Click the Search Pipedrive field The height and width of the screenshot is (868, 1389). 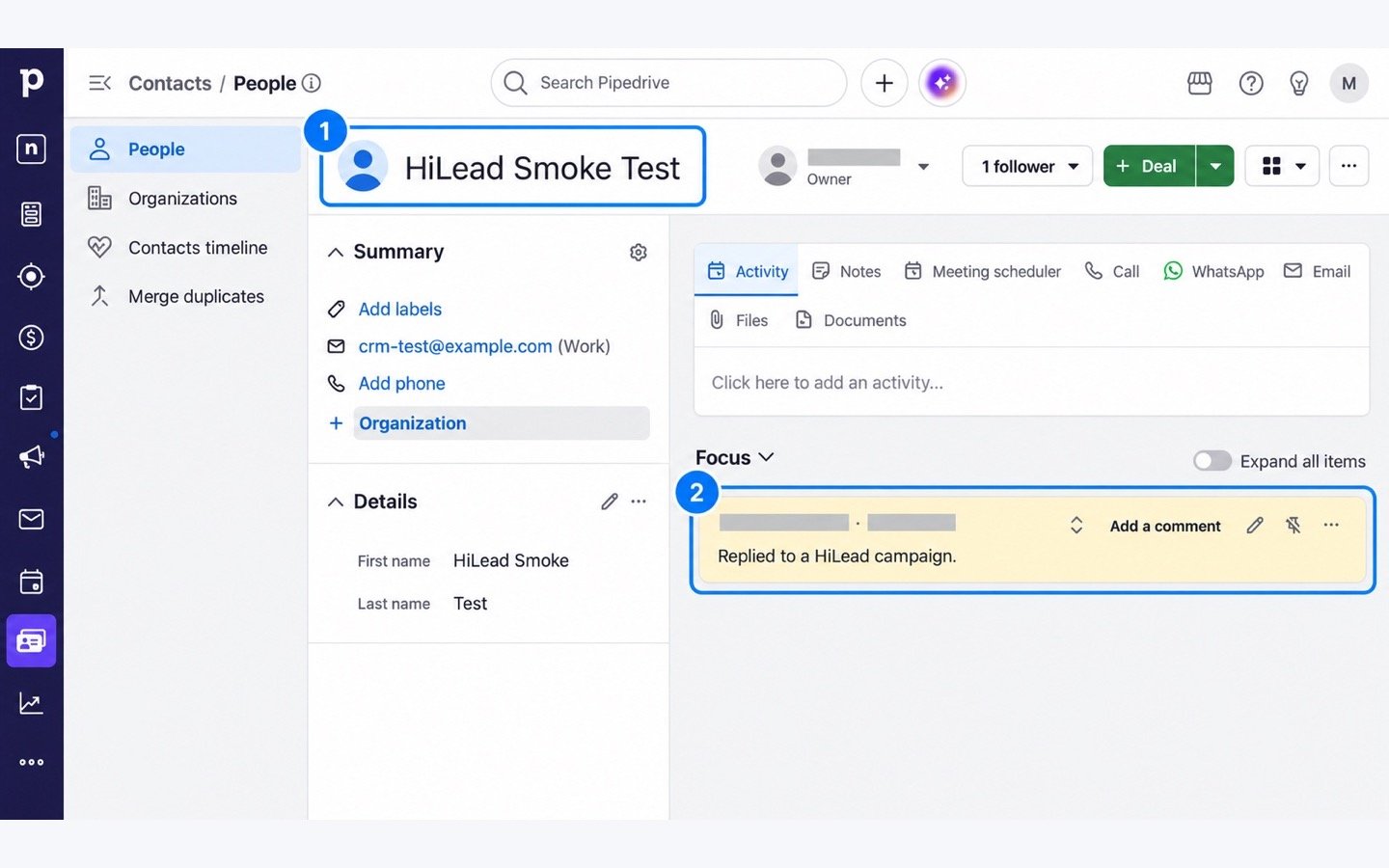tap(668, 83)
